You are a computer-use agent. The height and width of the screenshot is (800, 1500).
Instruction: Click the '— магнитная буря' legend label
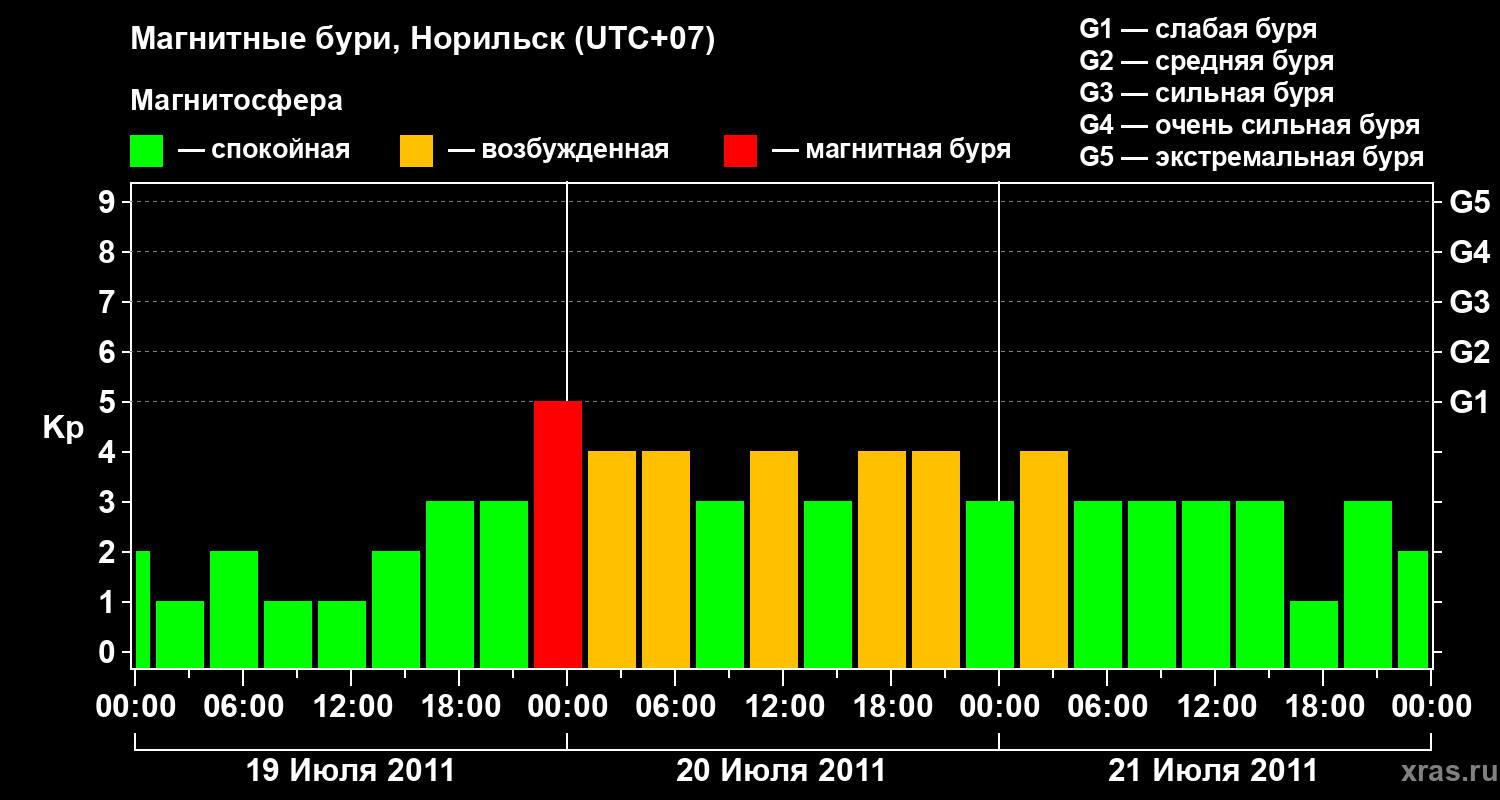tap(892, 151)
